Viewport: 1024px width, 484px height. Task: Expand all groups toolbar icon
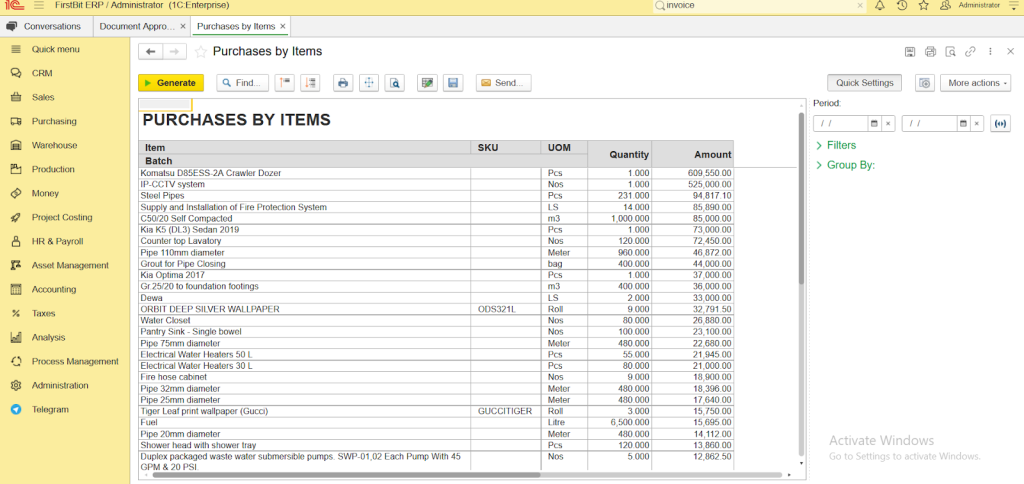(x=311, y=83)
